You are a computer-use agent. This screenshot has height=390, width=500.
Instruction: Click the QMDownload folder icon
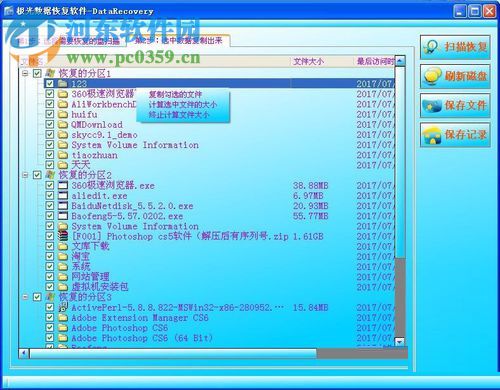point(63,124)
